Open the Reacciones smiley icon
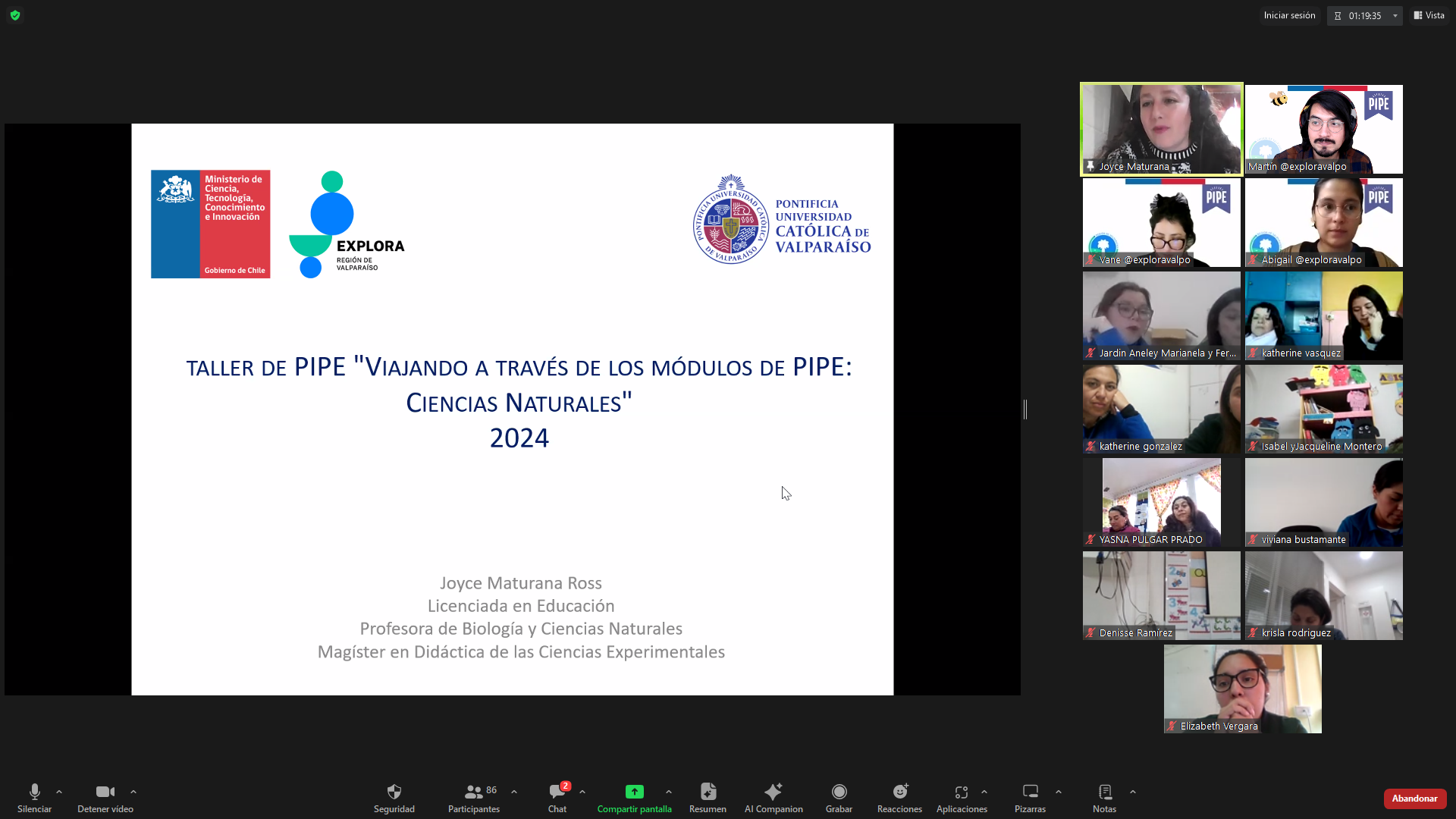This screenshot has height=819, width=1456. click(x=899, y=792)
